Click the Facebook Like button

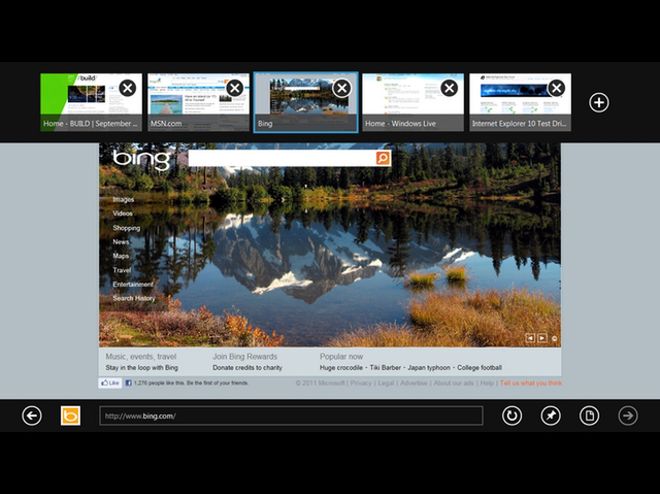pyautogui.click(x=110, y=383)
